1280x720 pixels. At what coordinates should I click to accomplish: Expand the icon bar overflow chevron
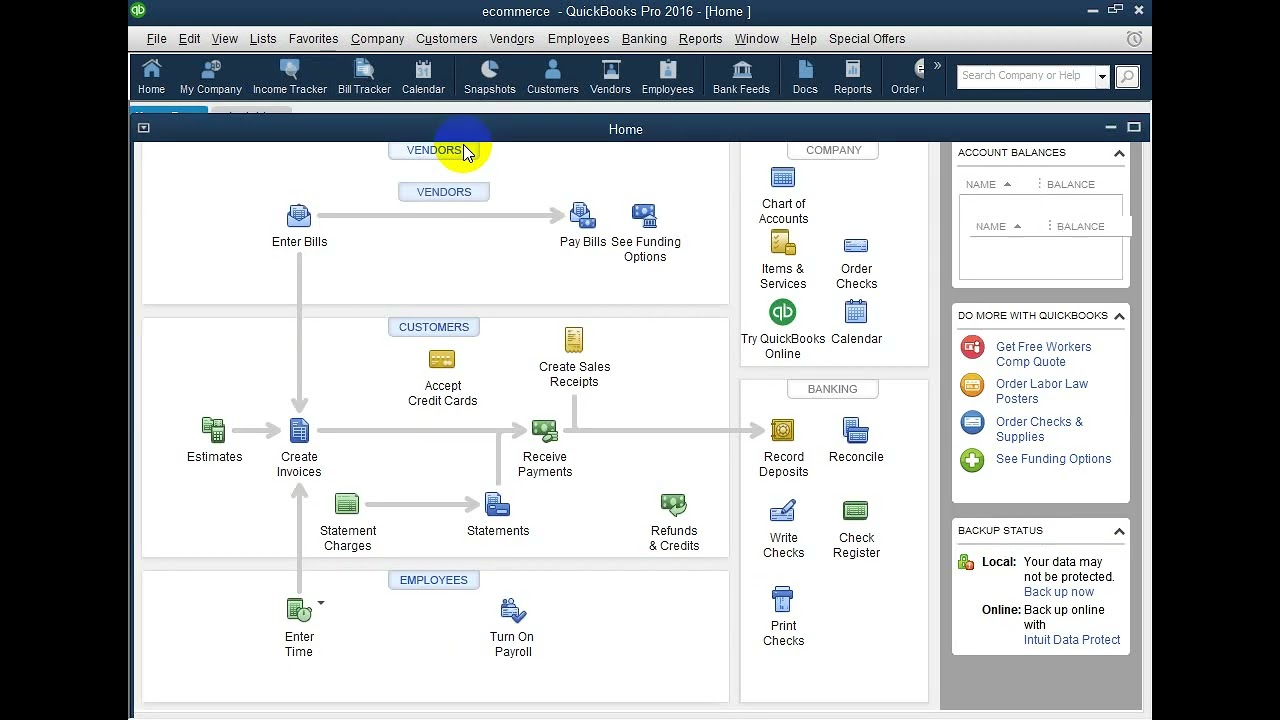coord(937,66)
